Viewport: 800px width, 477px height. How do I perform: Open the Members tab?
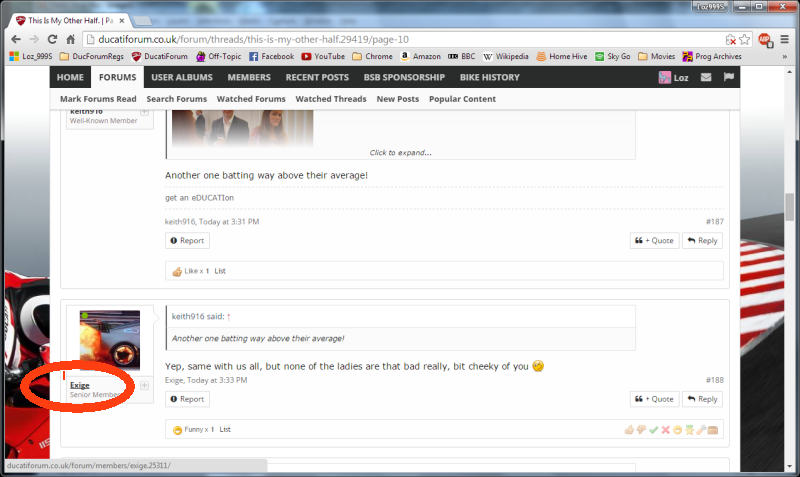(x=248, y=78)
